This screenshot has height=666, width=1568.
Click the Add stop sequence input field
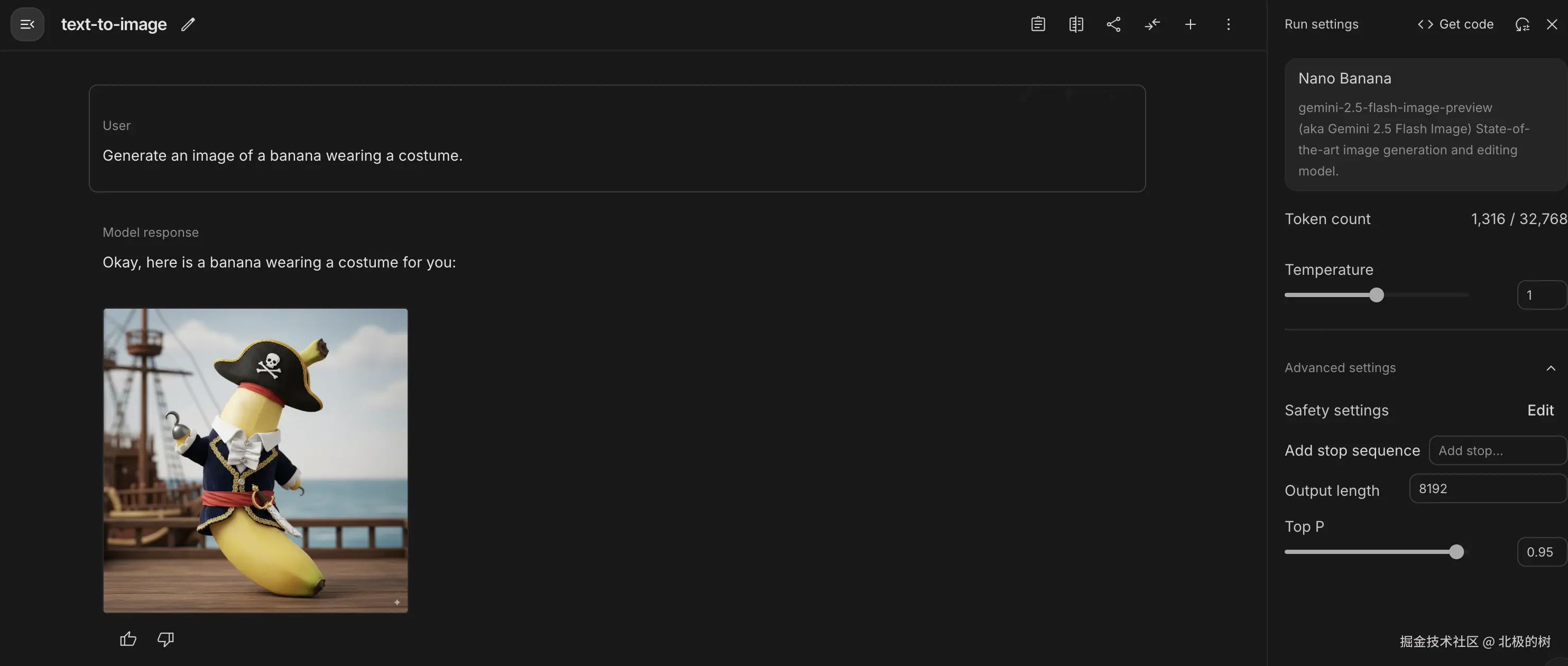pyautogui.click(x=1496, y=450)
